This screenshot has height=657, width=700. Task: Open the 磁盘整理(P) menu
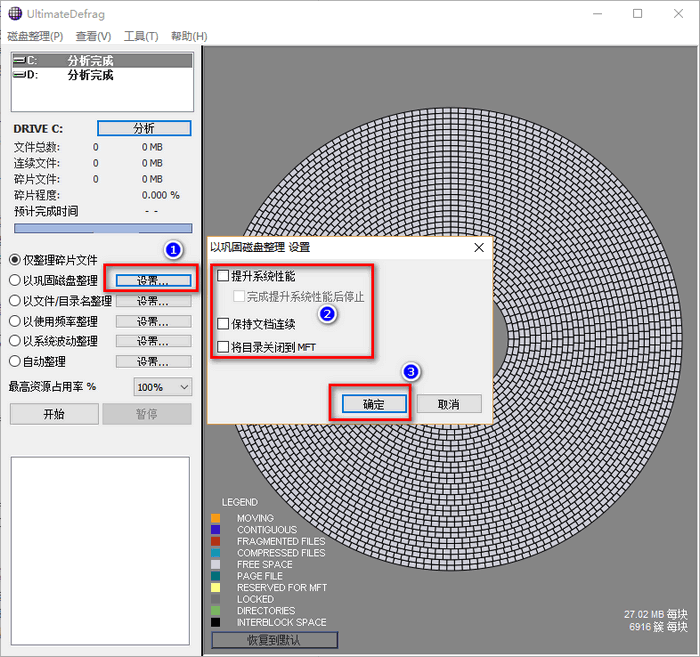(35, 36)
